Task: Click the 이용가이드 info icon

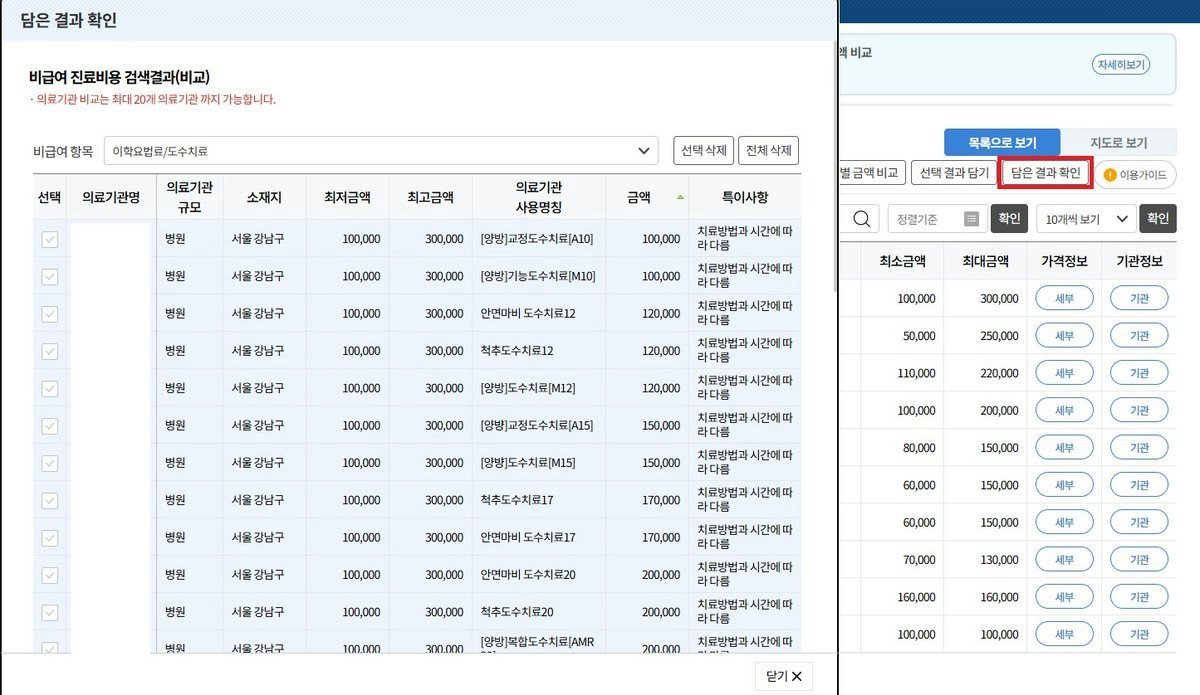Action: coord(1110,175)
